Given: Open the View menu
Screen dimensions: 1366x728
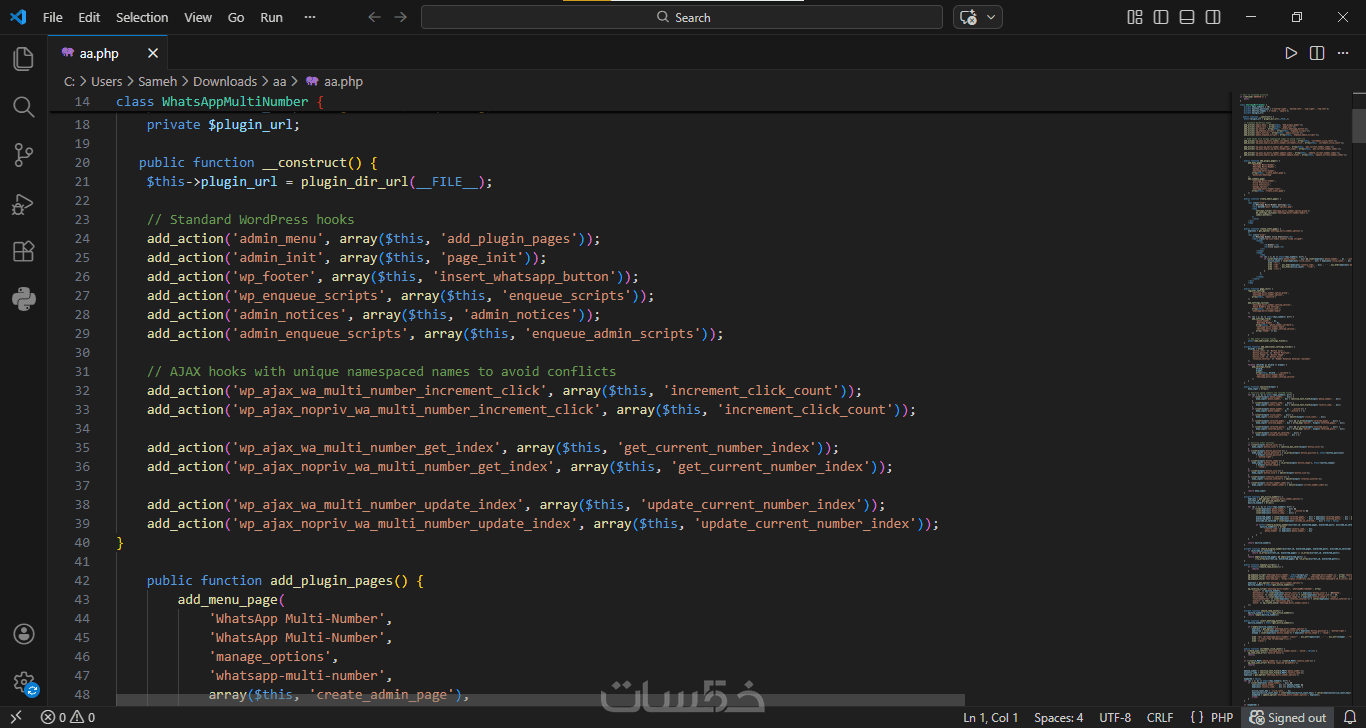Looking at the screenshot, I should [x=198, y=17].
